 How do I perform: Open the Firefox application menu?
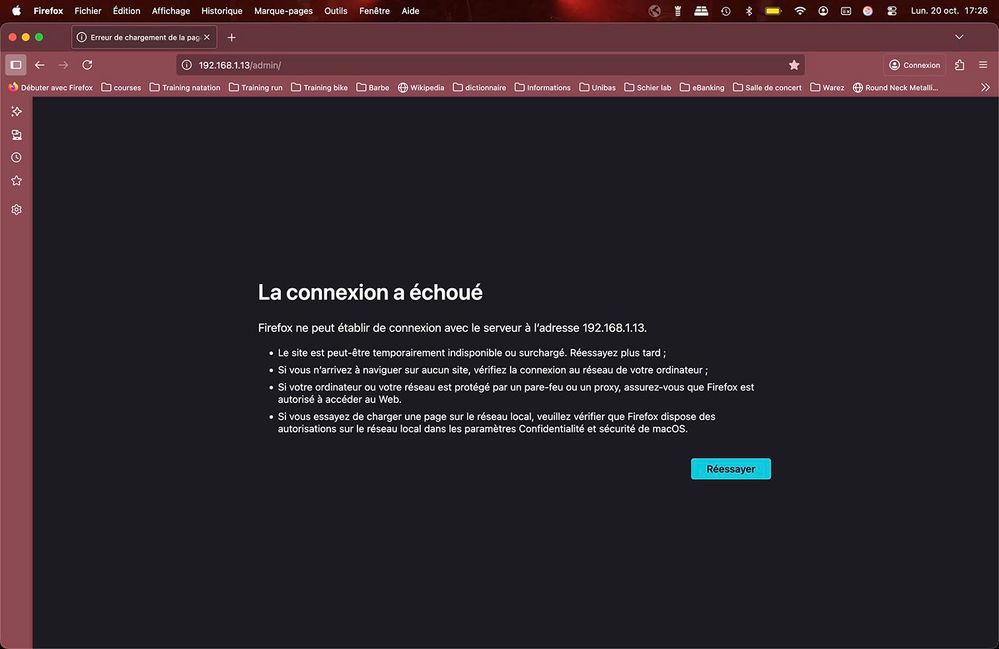(48, 11)
